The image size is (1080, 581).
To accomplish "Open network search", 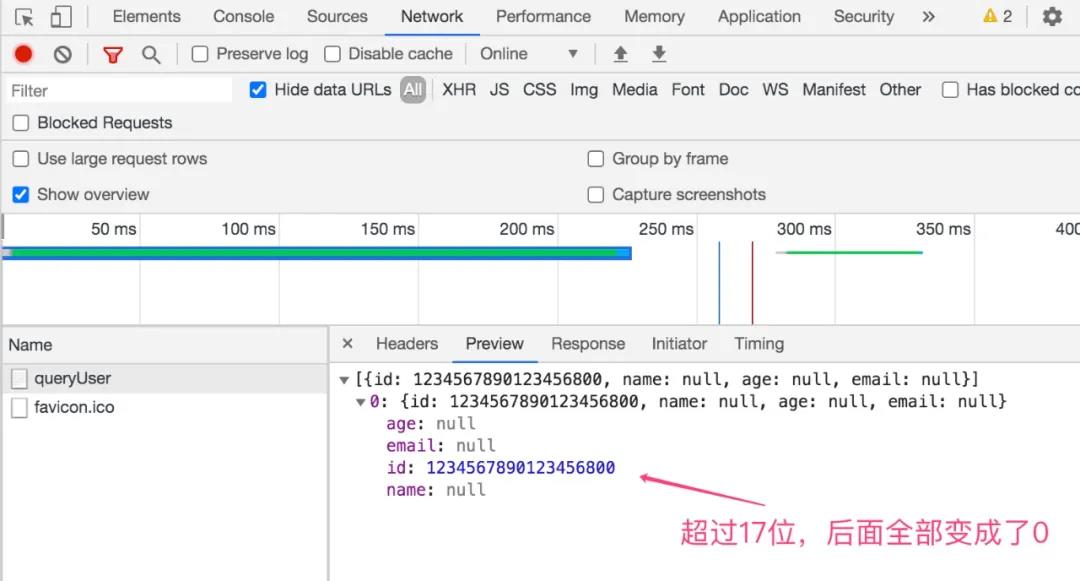I will (x=150, y=53).
